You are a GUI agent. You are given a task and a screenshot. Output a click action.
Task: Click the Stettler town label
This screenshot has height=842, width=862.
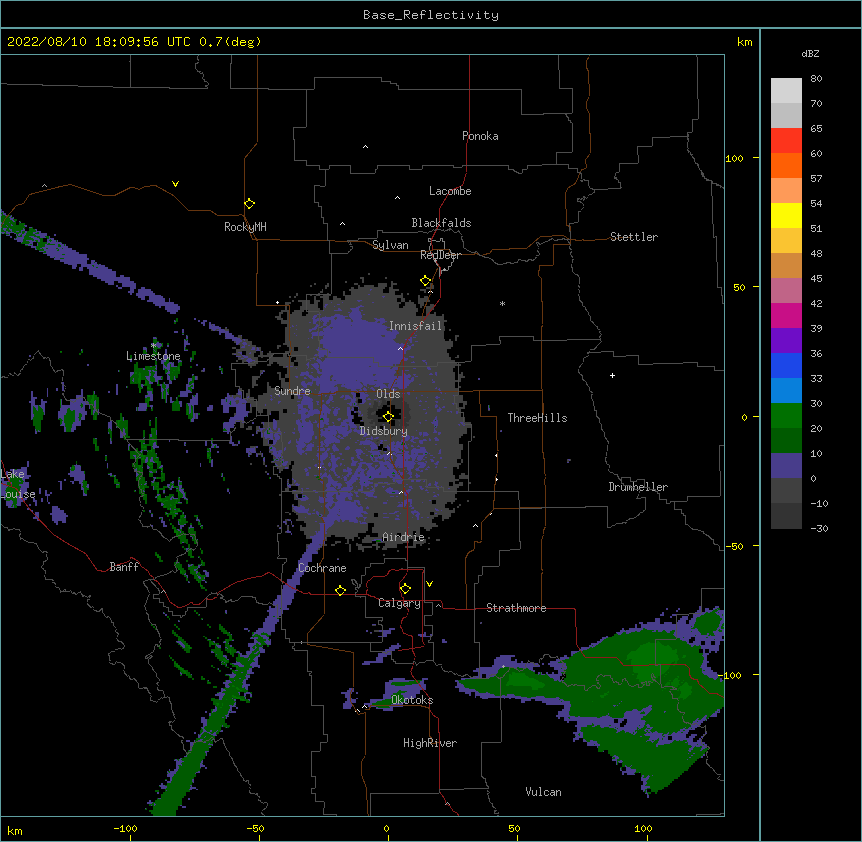coord(634,237)
